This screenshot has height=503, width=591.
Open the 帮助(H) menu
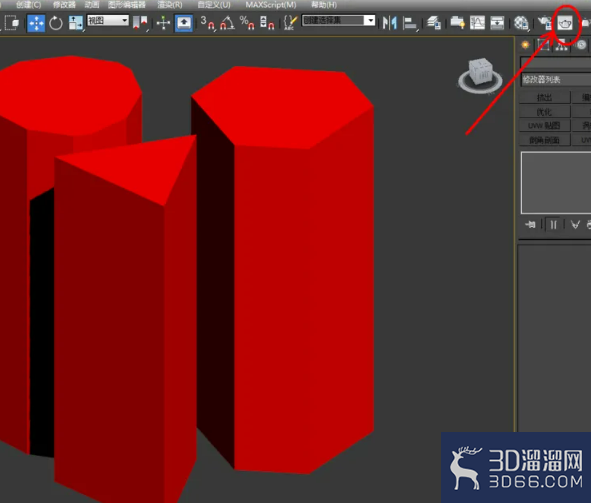(x=324, y=5)
